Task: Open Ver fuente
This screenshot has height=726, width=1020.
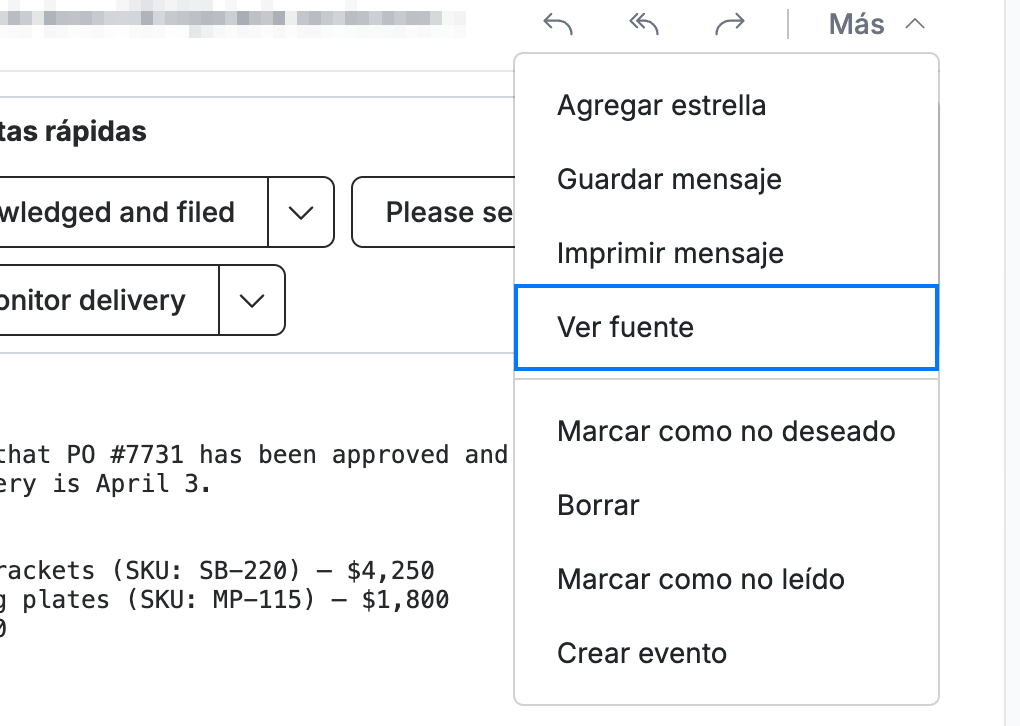Action: (726, 327)
